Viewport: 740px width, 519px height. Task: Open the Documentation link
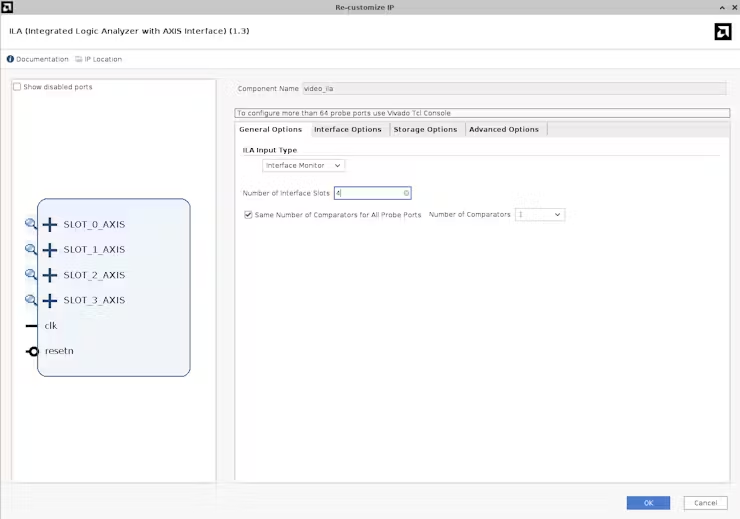42,59
